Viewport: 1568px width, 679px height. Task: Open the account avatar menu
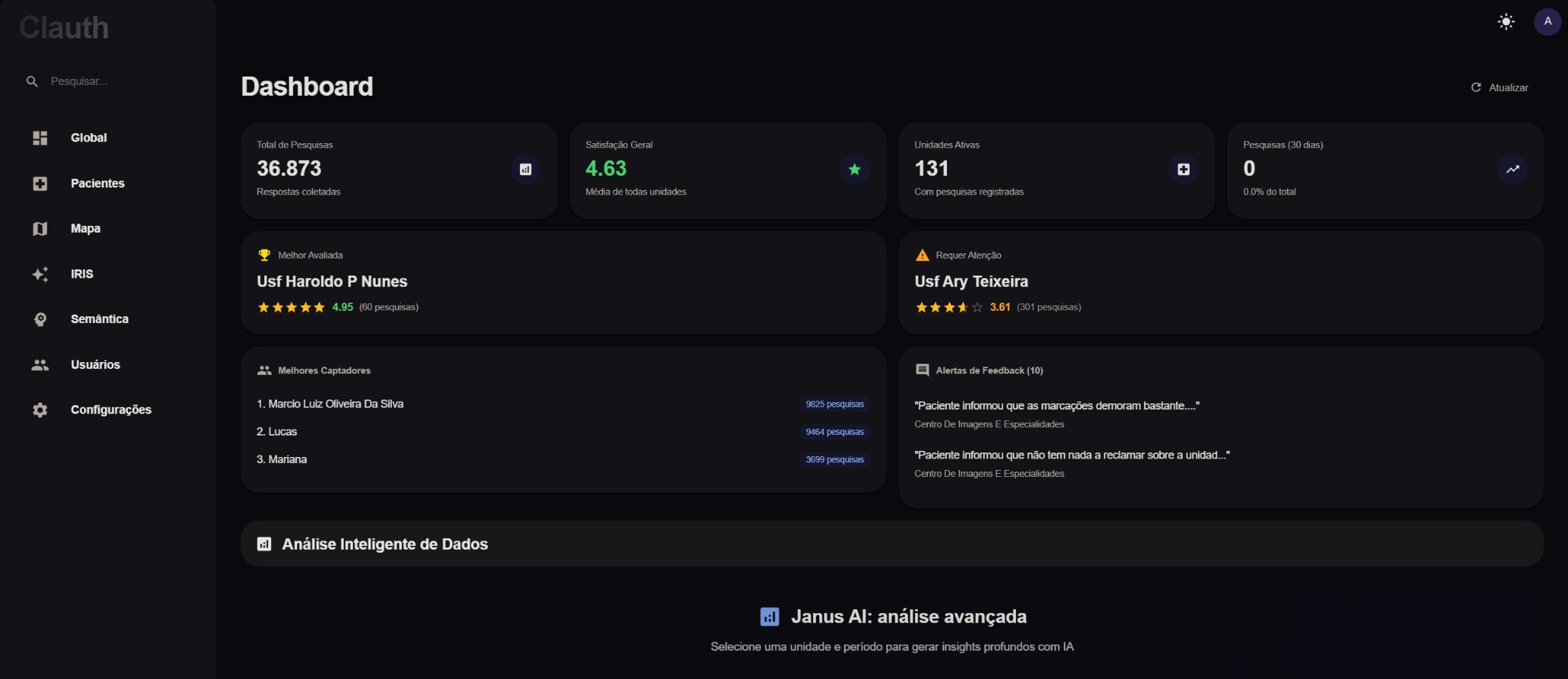1547,21
